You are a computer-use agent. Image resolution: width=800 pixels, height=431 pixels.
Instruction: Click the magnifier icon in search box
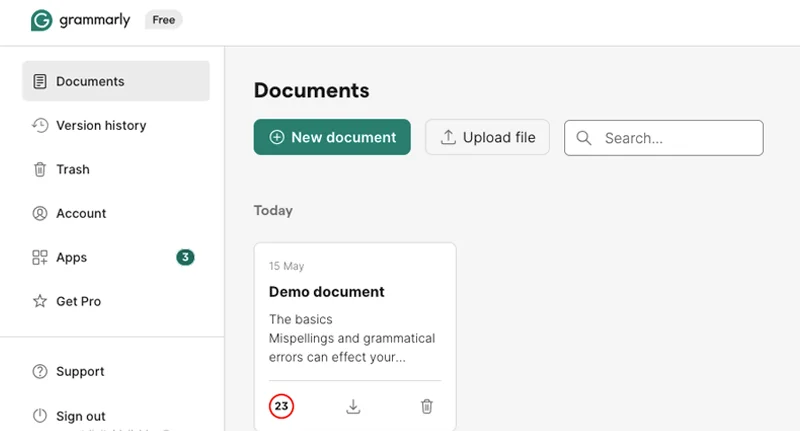point(584,138)
